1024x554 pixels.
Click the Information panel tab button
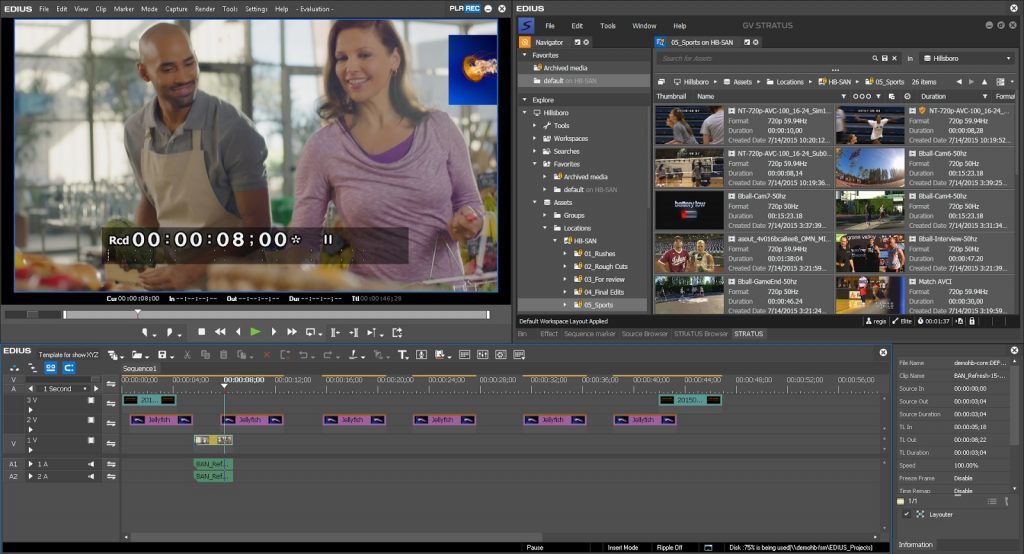coord(916,545)
